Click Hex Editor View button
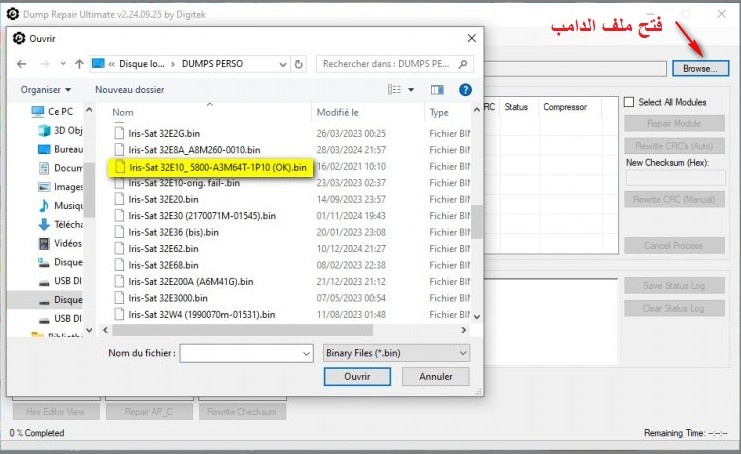 (x=56, y=412)
